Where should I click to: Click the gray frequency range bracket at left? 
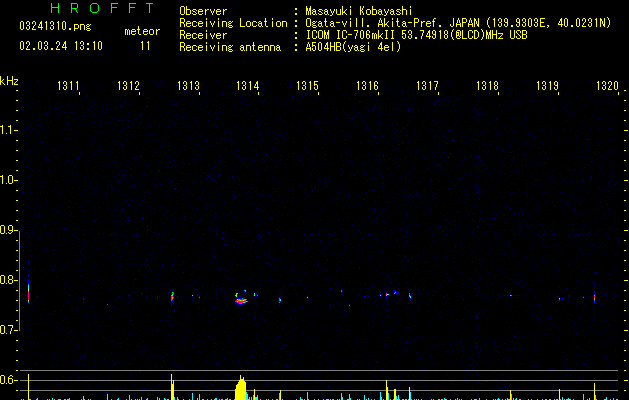click(19, 280)
